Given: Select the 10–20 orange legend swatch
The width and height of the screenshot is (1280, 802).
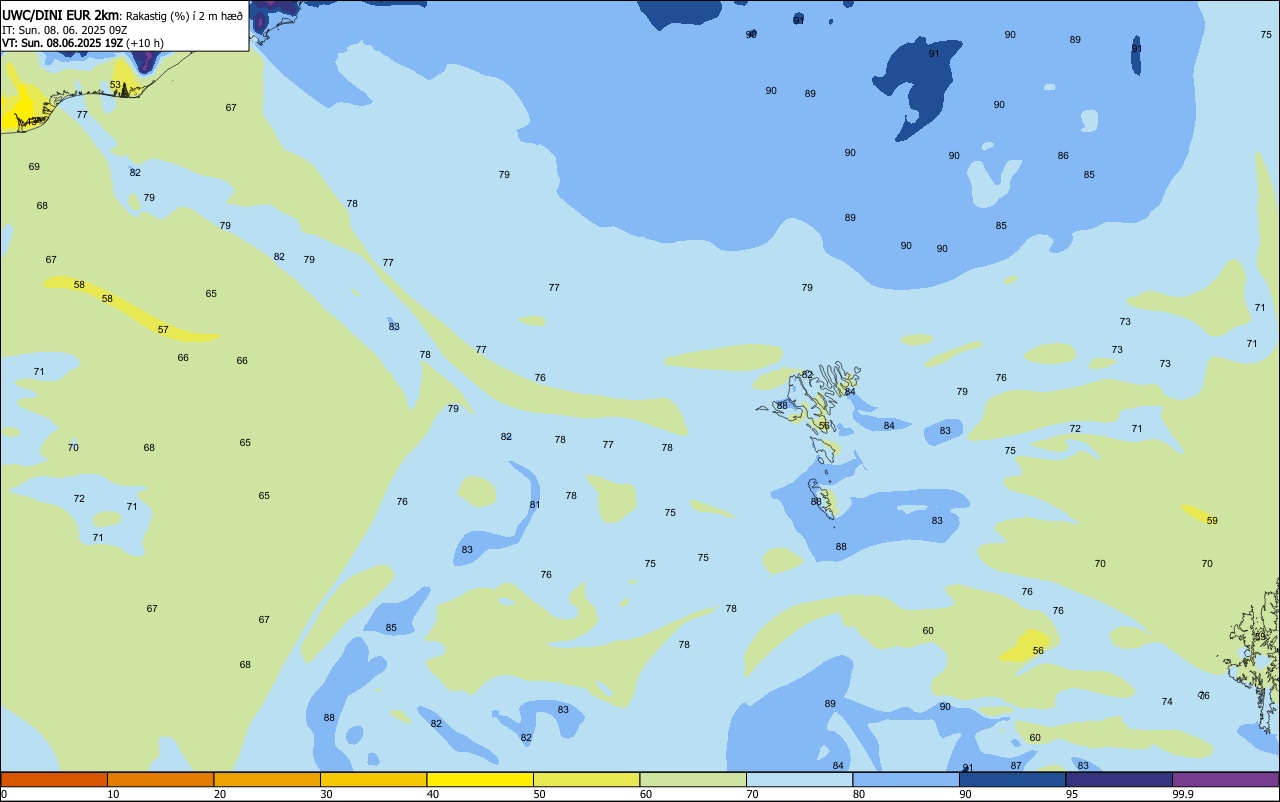Looking at the screenshot, I should 160,779.
